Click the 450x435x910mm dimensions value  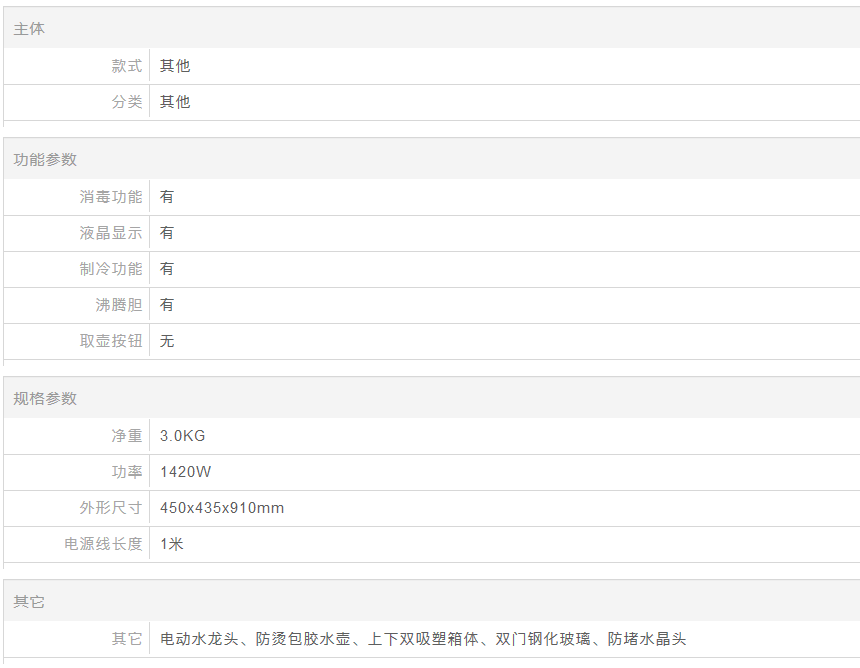point(222,508)
